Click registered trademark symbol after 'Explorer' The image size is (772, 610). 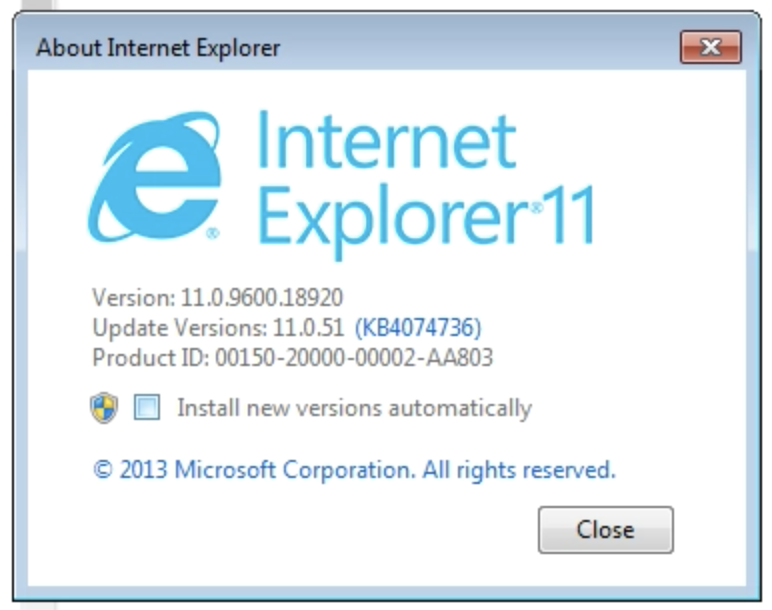(x=537, y=208)
